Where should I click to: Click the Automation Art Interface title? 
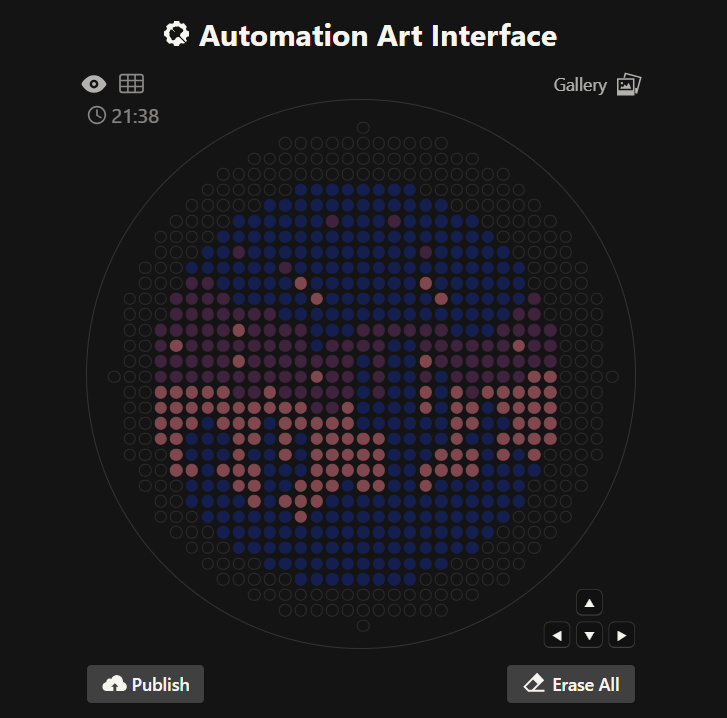point(378,36)
